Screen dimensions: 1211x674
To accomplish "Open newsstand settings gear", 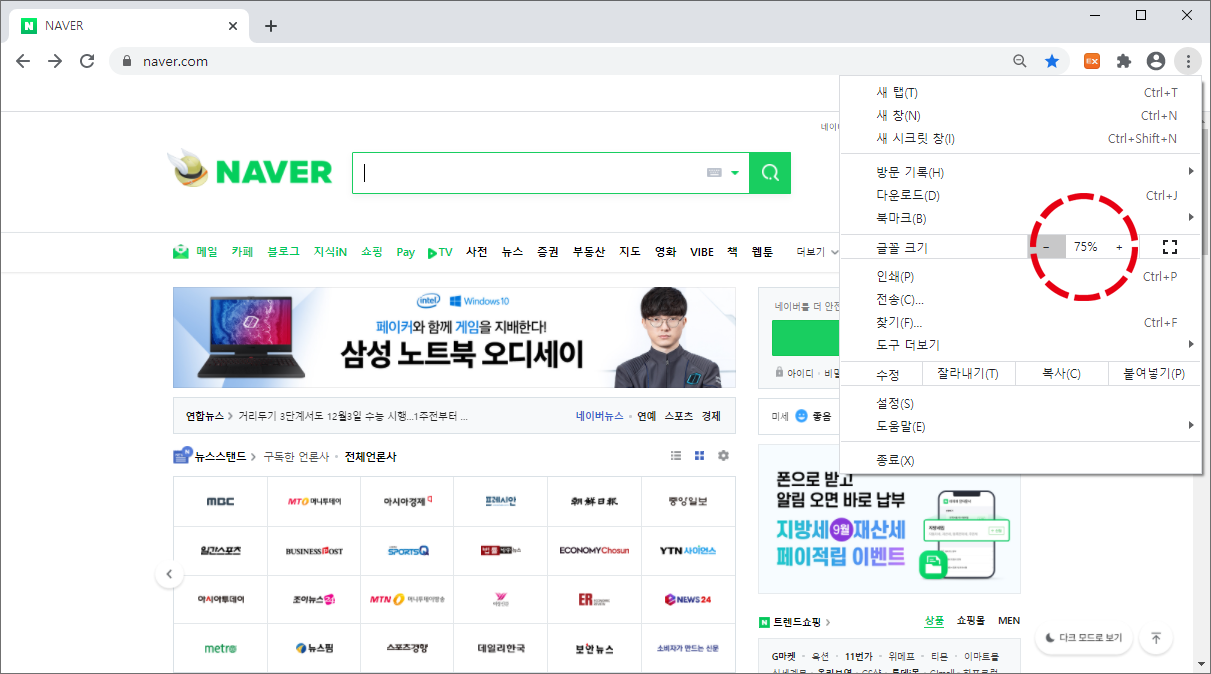I will 723,456.
